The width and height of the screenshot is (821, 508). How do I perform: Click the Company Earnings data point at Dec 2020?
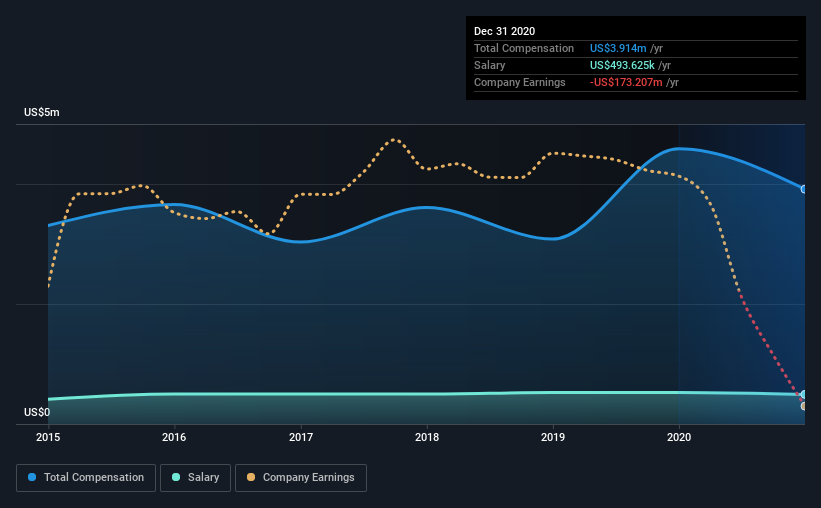tap(804, 406)
